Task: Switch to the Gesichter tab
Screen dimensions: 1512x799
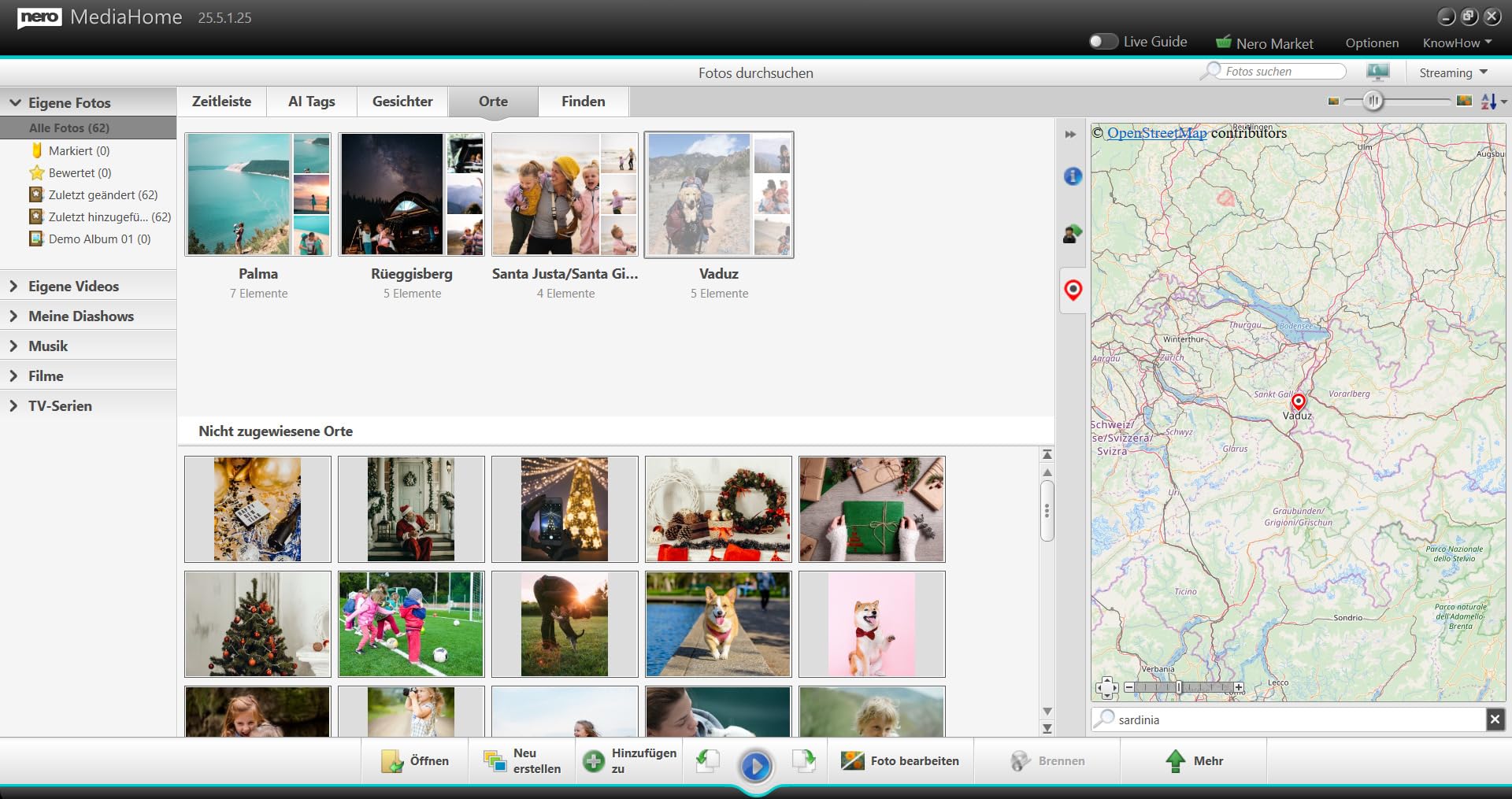Action: pos(402,102)
